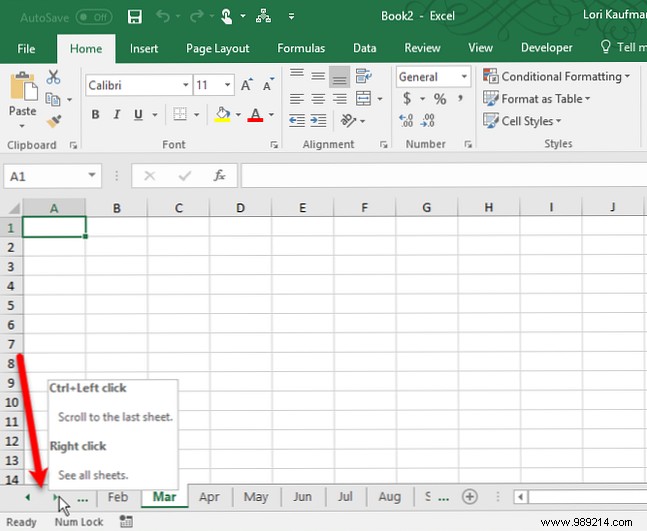
Task: Click the Merge & Center icon
Action: pos(364,99)
